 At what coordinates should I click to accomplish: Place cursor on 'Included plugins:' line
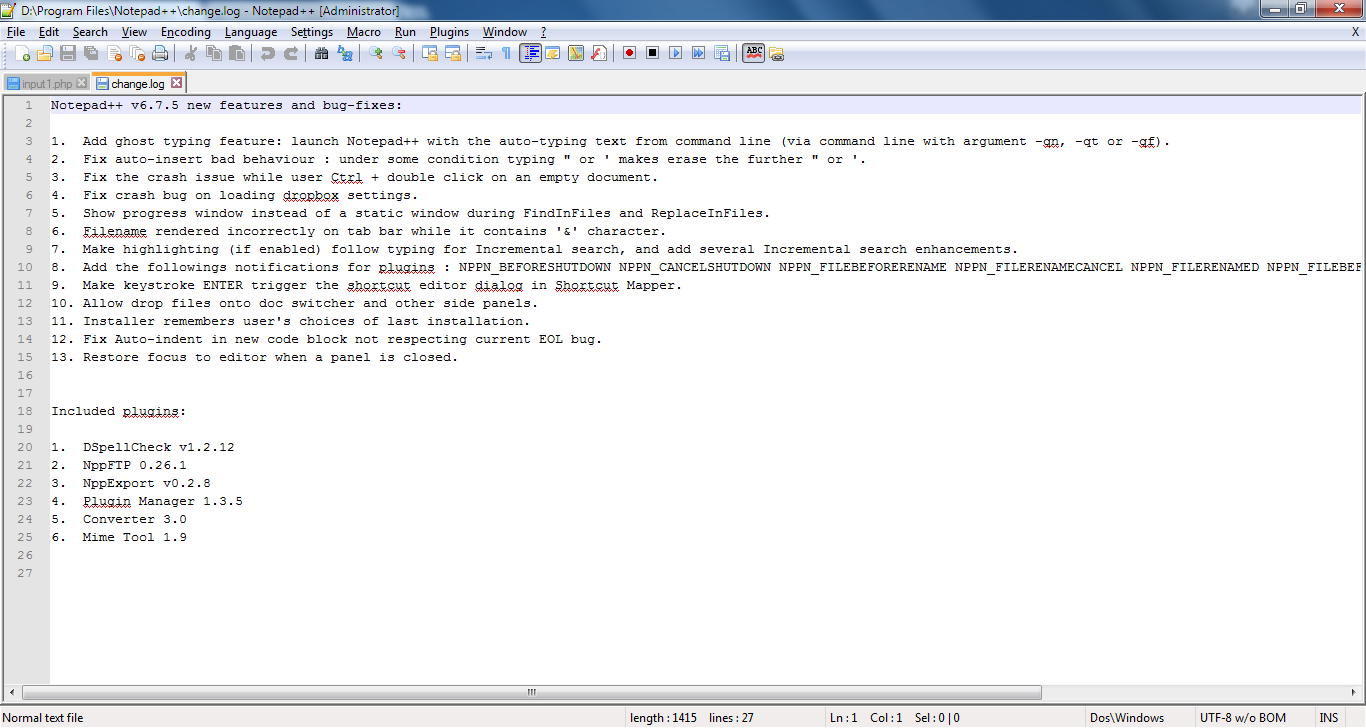click(119, 411)
